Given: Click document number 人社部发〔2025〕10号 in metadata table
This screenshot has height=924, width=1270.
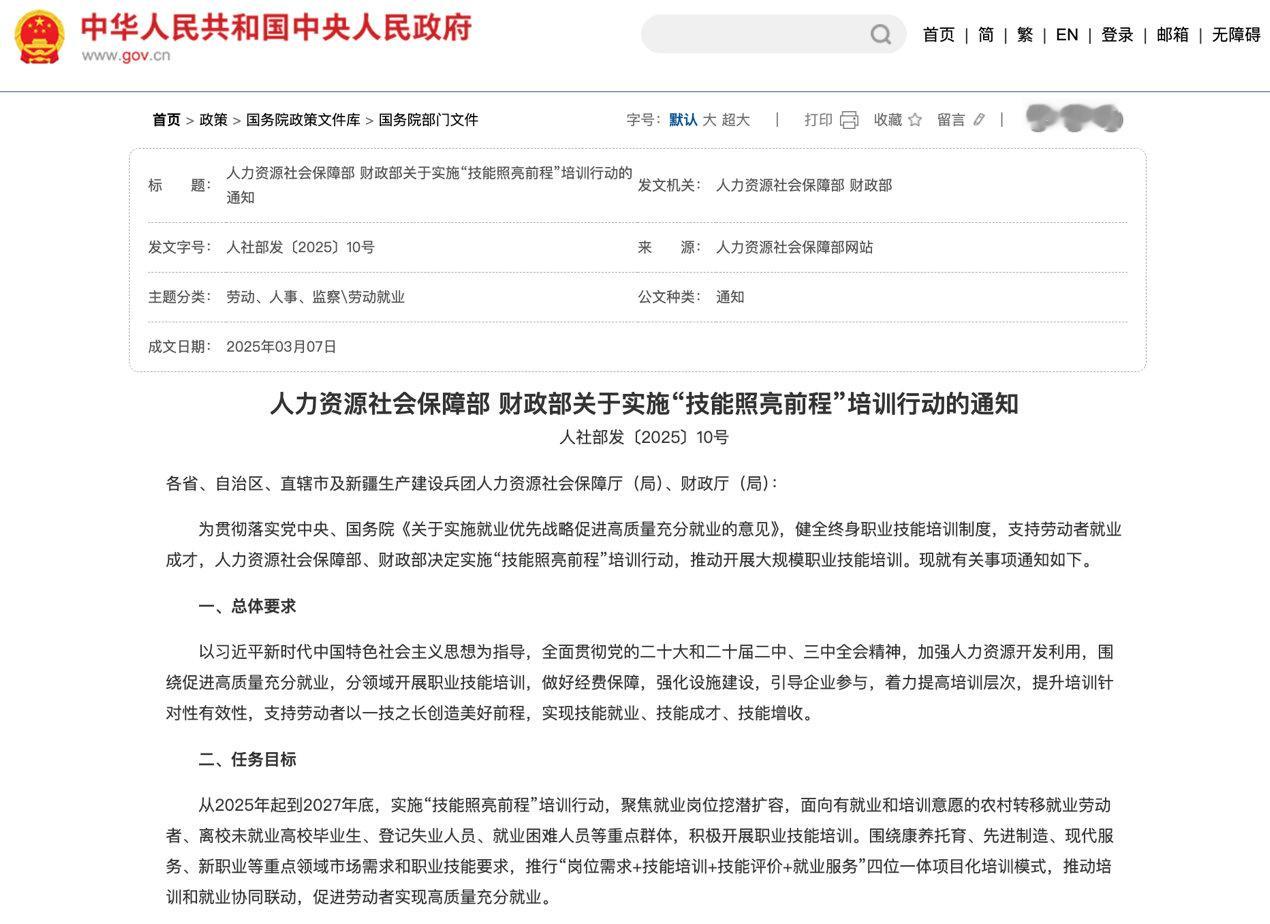Looking at the screenshot, I should (x=300, y=247).
